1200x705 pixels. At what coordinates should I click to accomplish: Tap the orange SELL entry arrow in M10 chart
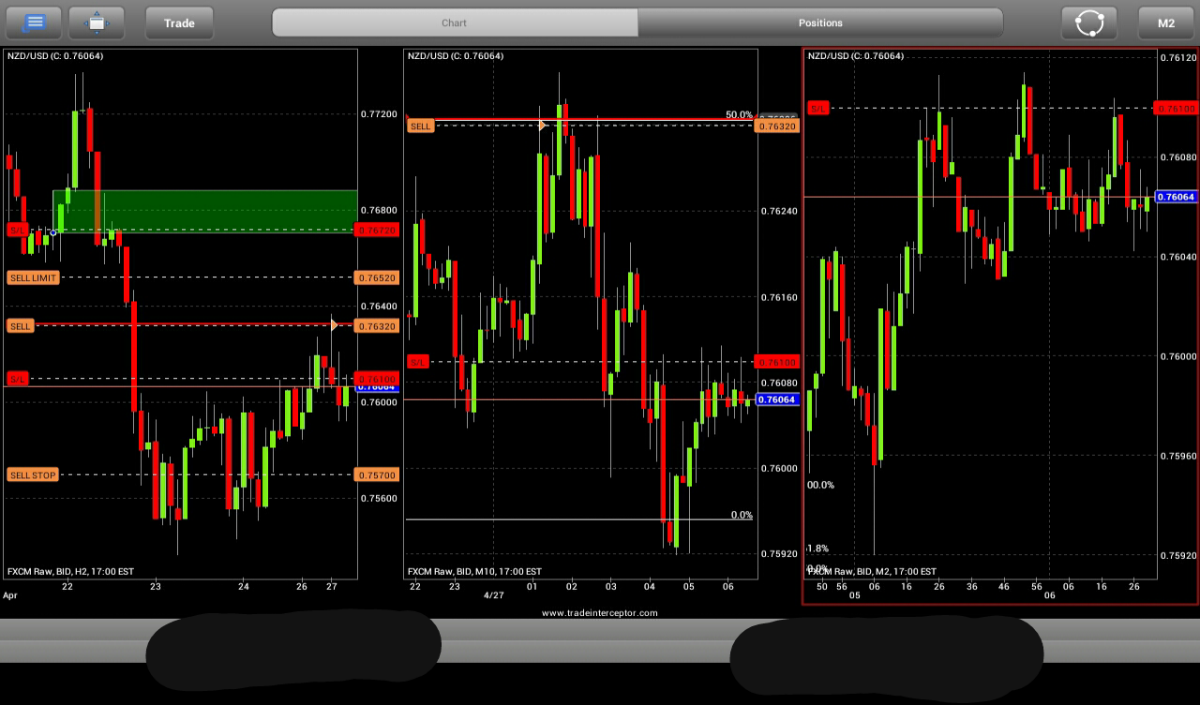click(543, 125)
